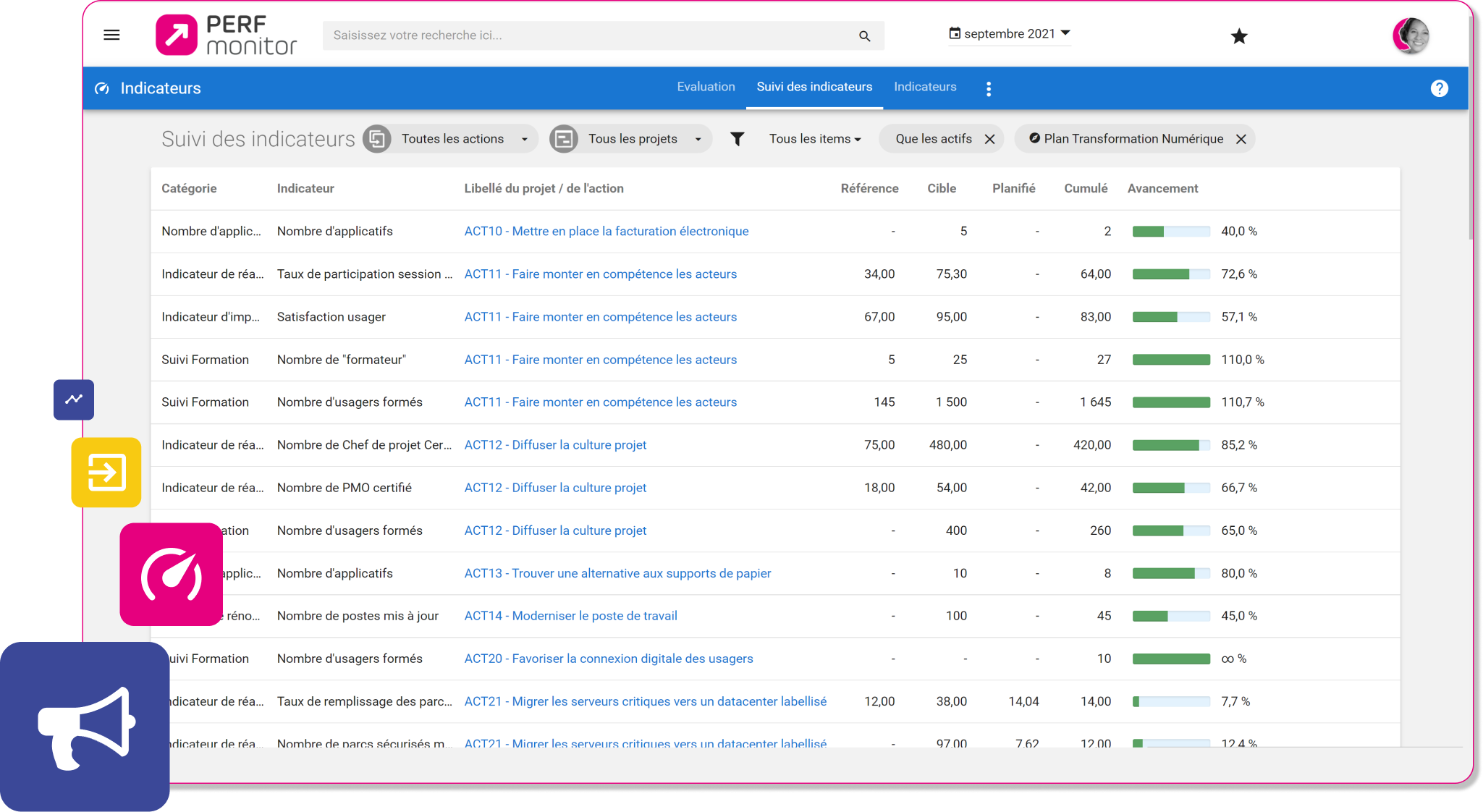Click the search magnifier icon
This screenshot has height=812, width=1483.
[864, 35]
